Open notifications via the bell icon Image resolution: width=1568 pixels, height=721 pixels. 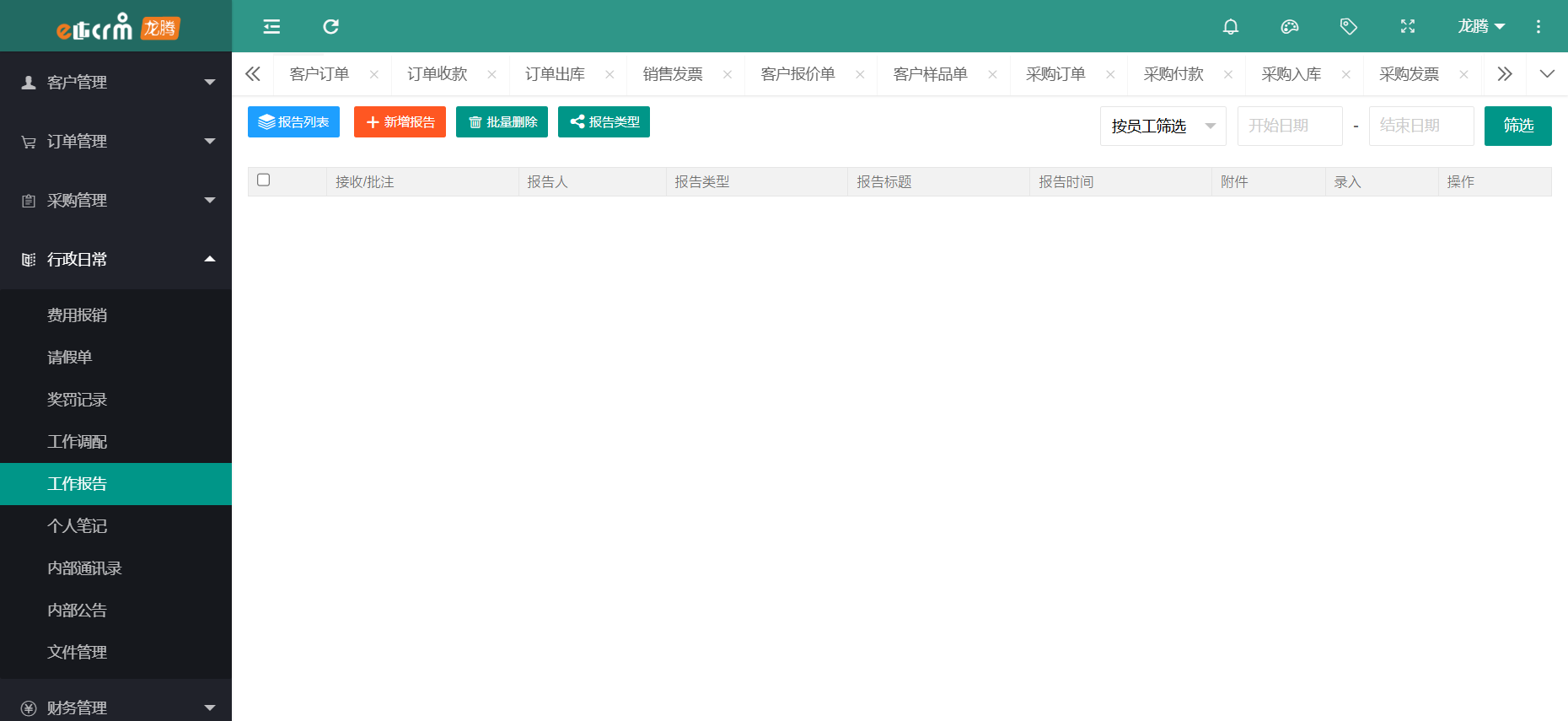pyautogui.click(x=1230, y=27)
